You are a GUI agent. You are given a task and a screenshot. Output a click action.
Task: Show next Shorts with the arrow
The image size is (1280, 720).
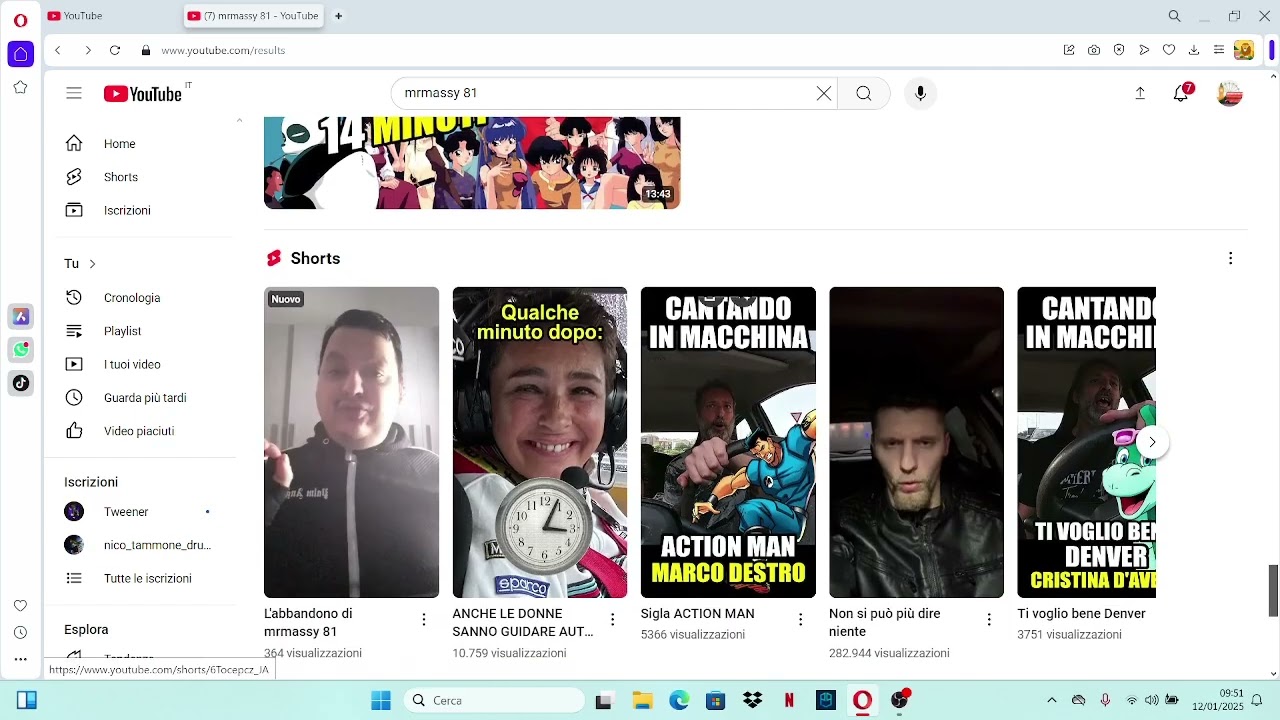tap(1152, 442)
